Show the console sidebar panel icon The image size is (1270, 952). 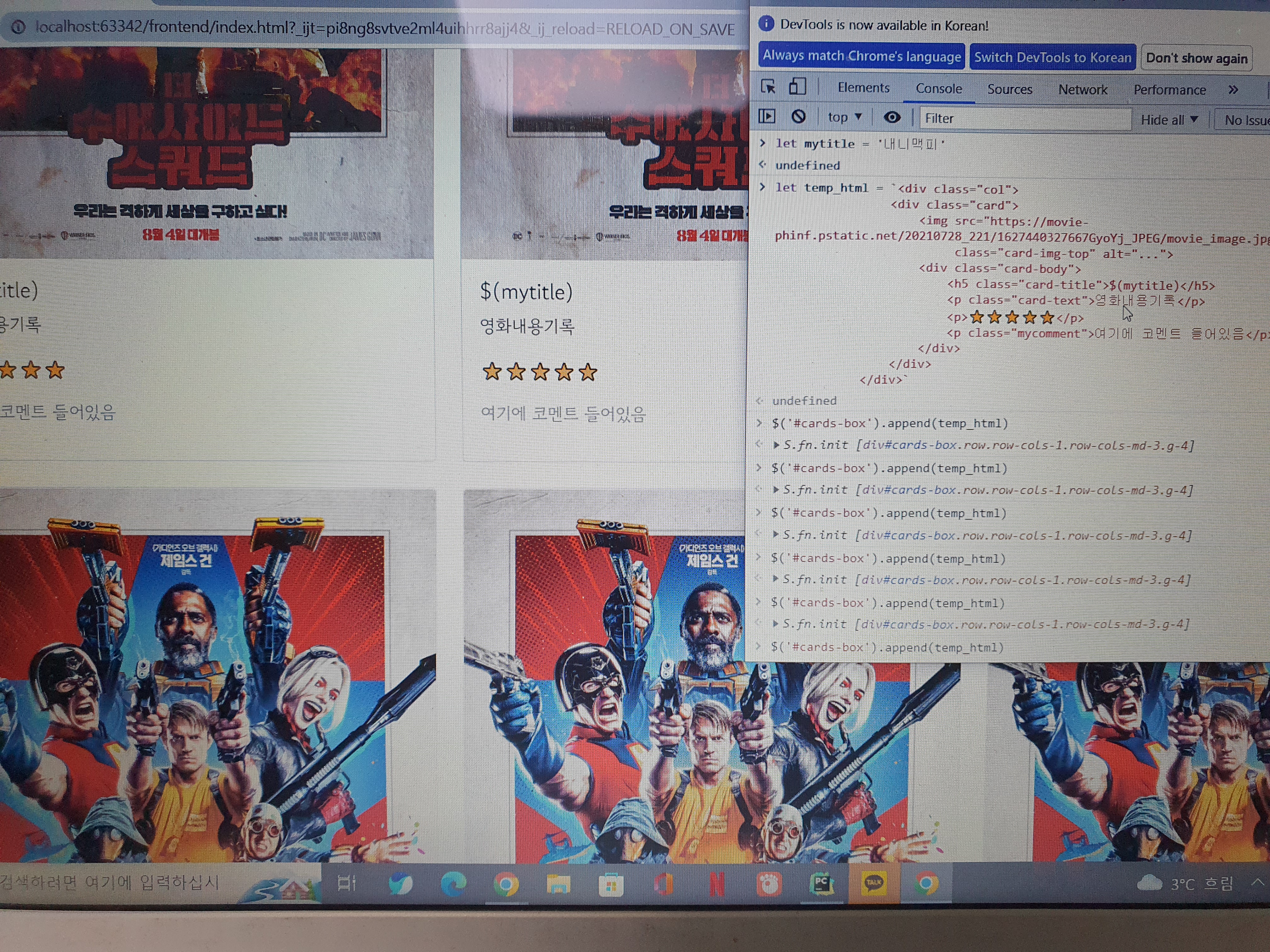[766, 116]
